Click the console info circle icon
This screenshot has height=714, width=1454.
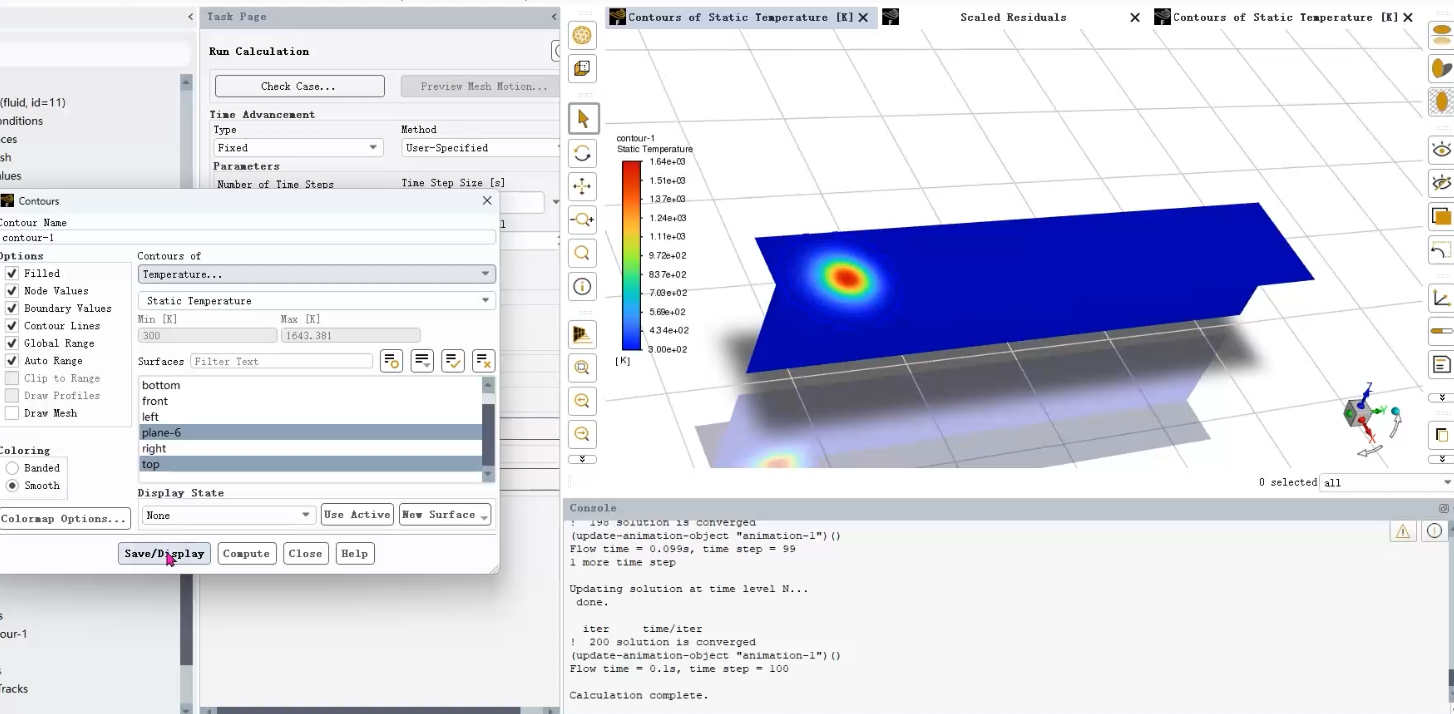point(1436,532)
